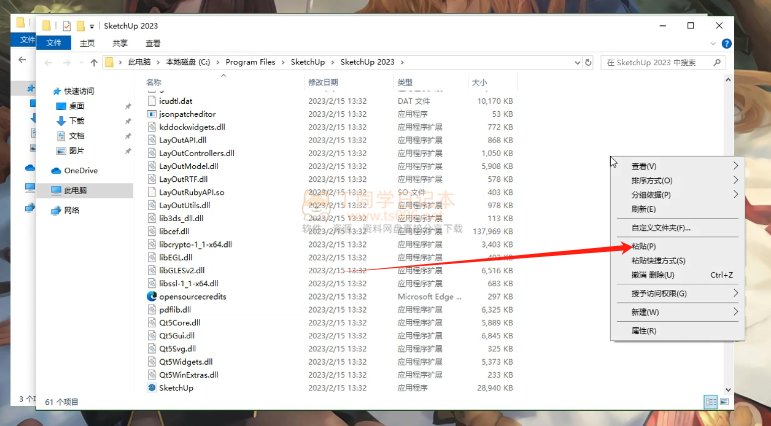The height and width of the screenshot is (426, 771).
Task: Select the LayOutModel.dll file name
Action: point(189,166)
